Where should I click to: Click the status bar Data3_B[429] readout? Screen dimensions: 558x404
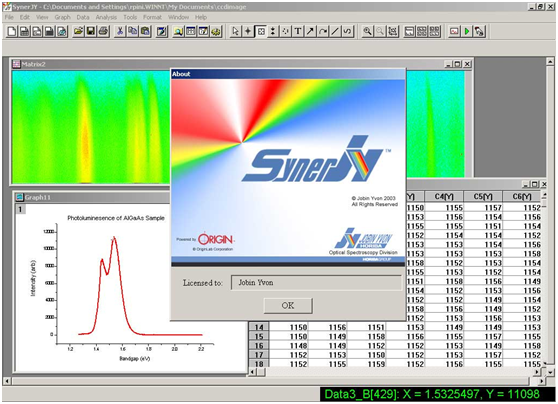tap(432, 394)
